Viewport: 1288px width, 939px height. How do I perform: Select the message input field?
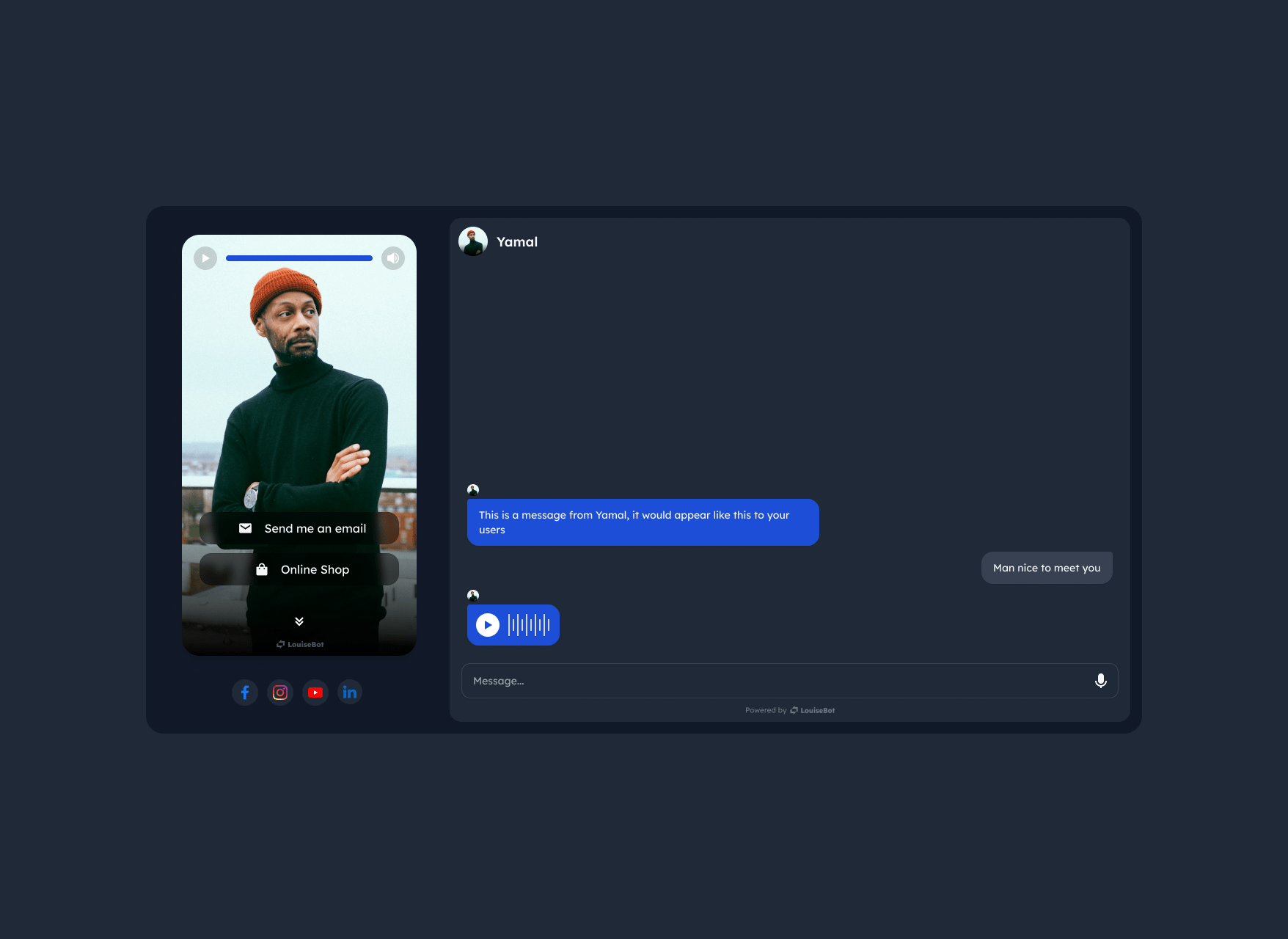point(733,680)
